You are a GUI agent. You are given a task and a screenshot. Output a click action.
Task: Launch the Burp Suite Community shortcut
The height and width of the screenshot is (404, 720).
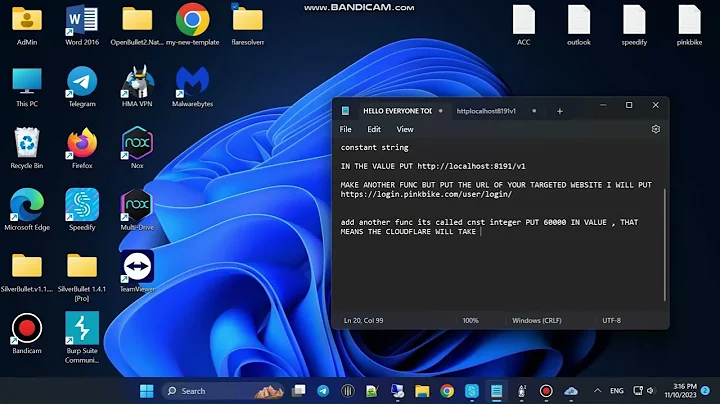pyautogui.click(x=82, y=338)
